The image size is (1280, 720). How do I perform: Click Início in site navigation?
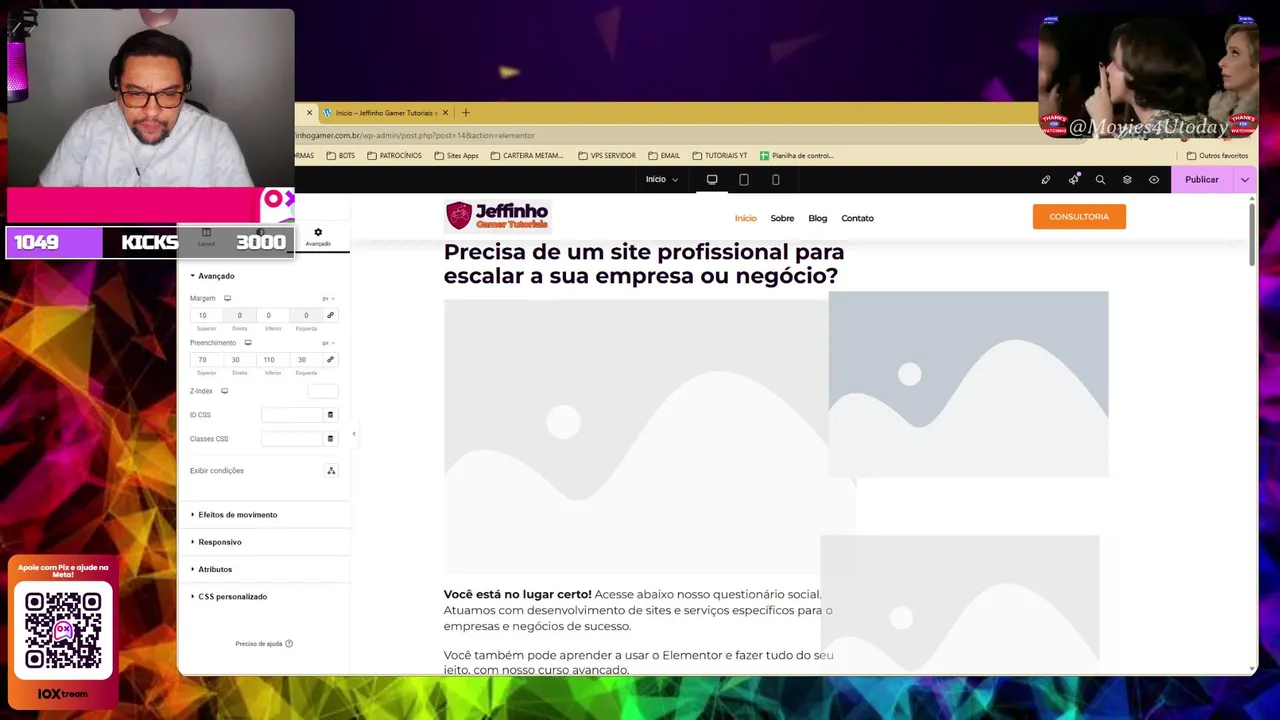746,218
